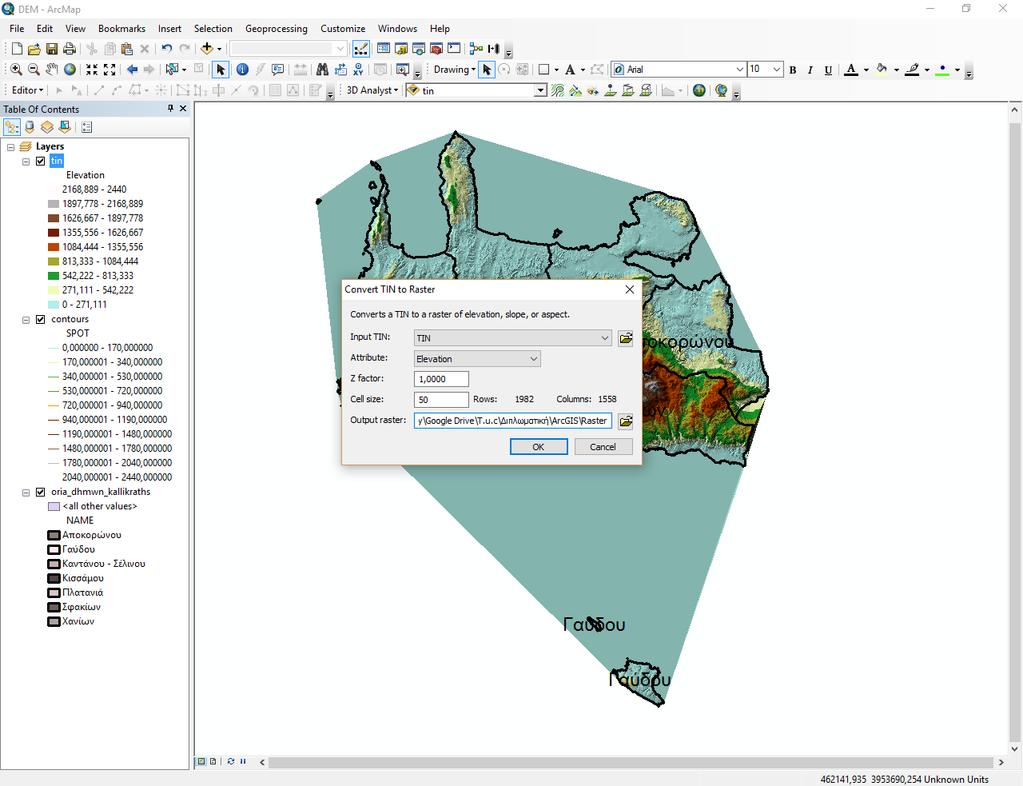Toggle Bold text formatting
1023x786 pixels.
793,70
